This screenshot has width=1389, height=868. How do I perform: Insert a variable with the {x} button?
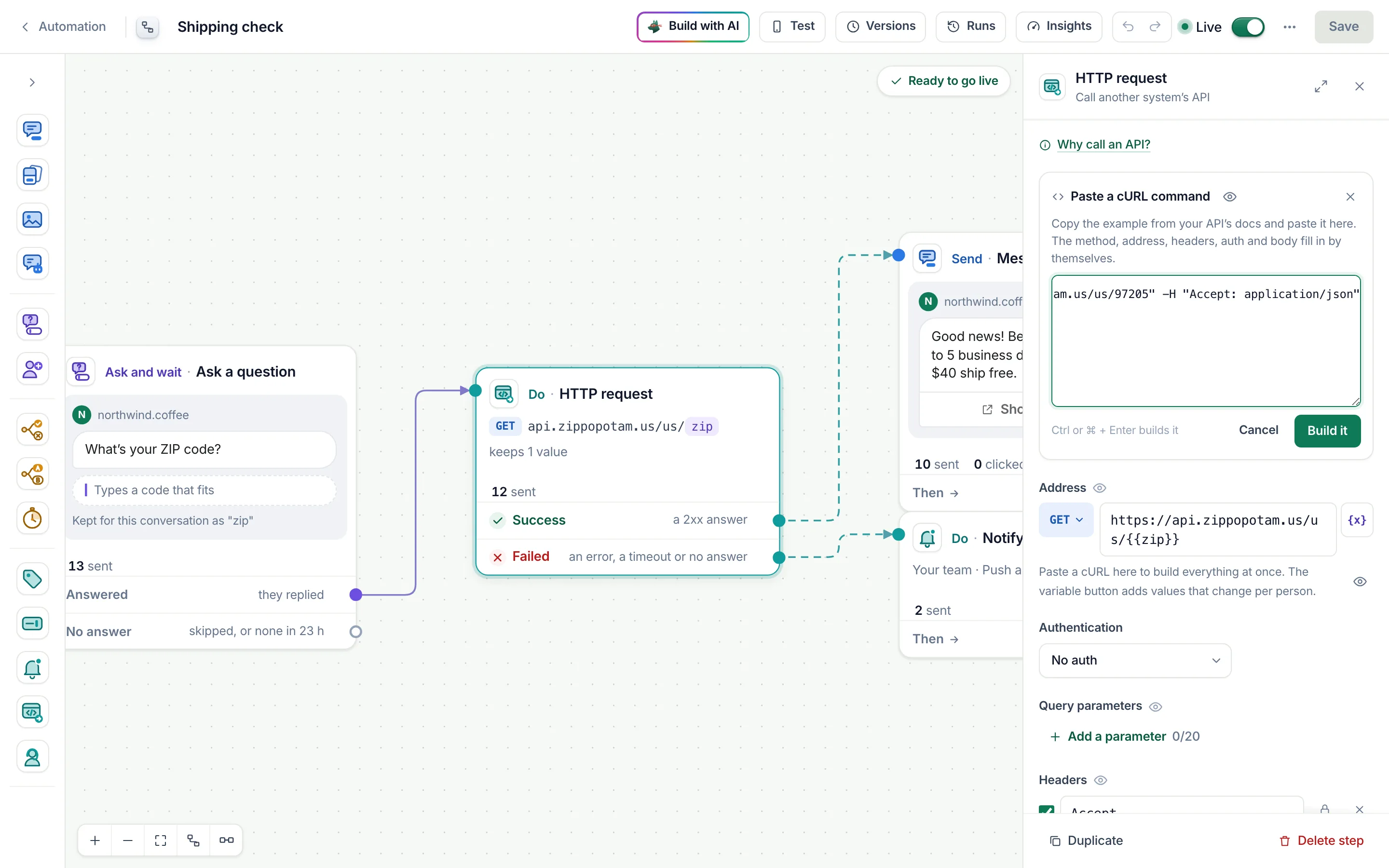1357,520
